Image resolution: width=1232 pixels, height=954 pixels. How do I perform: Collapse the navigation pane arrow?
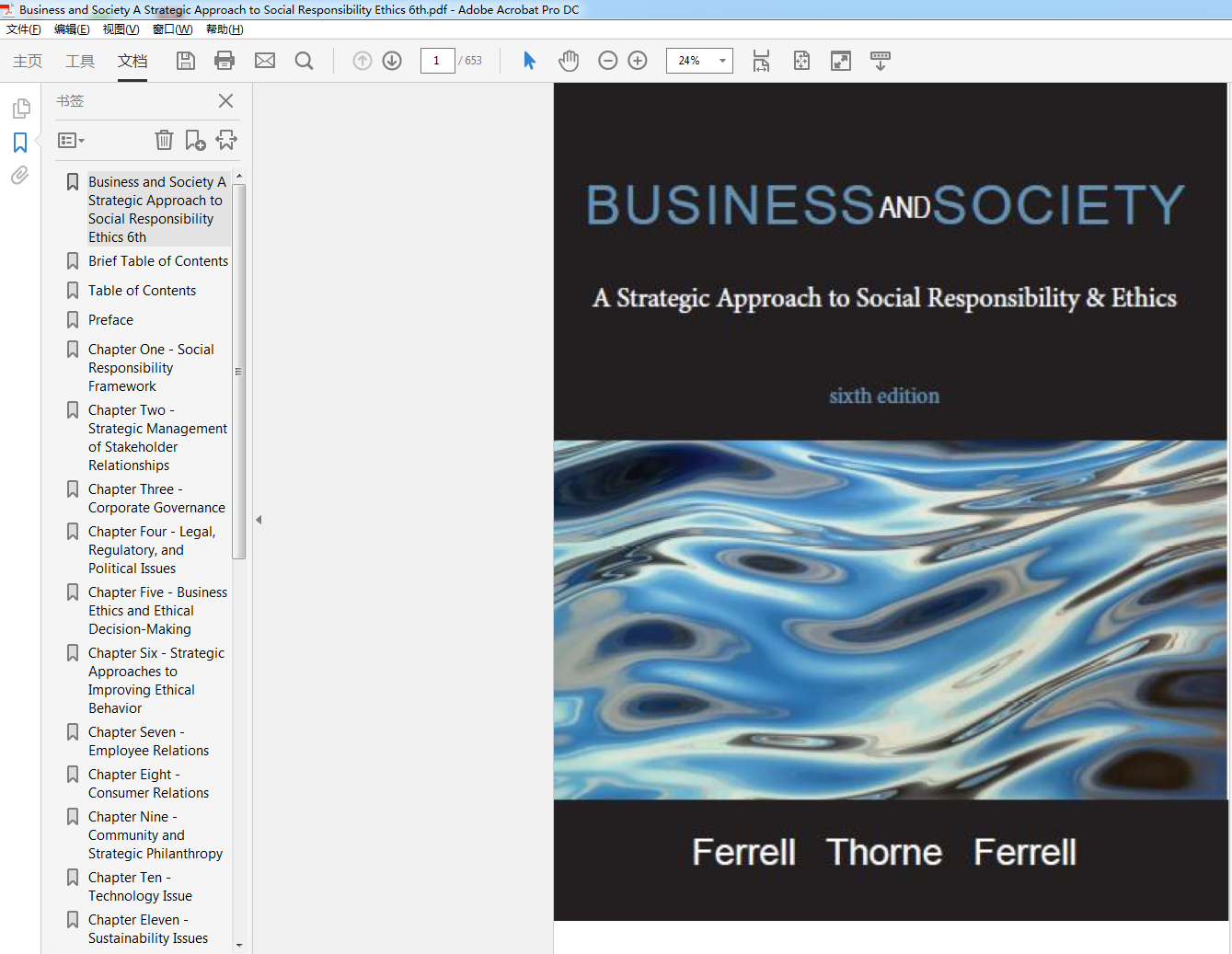[x=259, y=520]
